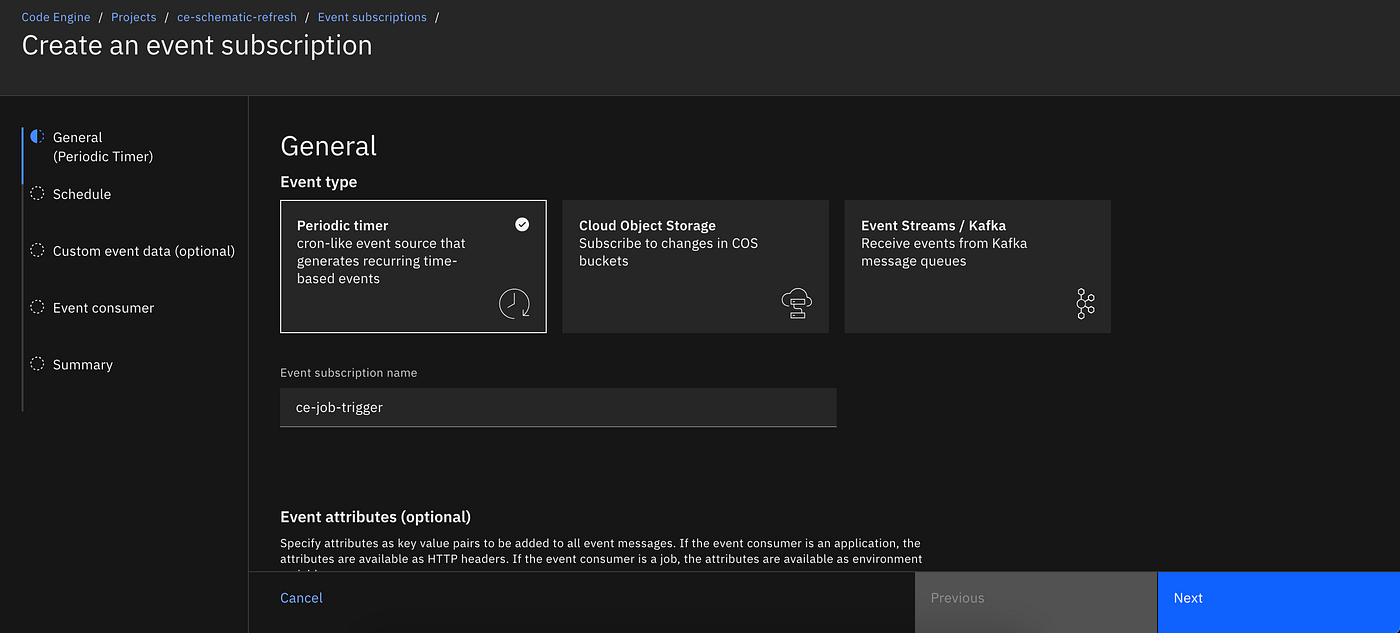The height and width of the screenshot is (633, 1400).
Task: Click the Event consumer step circle icon
Action: (x=37, y=307)
